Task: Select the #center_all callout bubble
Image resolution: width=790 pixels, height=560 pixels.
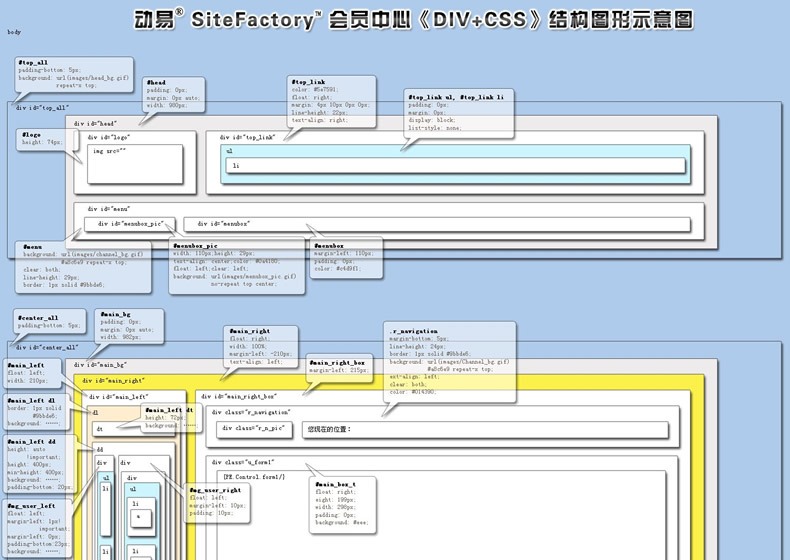Action: 49,322
